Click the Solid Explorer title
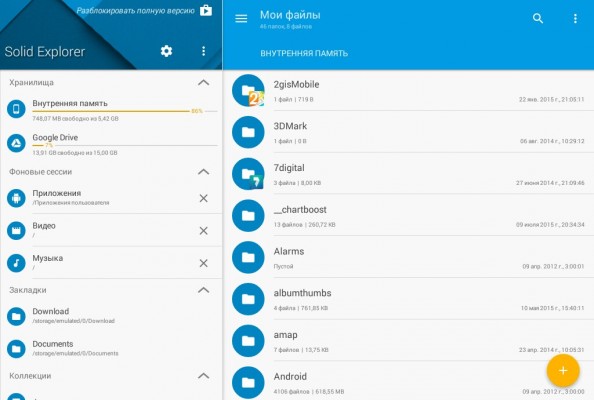 (x=45, y=52)
